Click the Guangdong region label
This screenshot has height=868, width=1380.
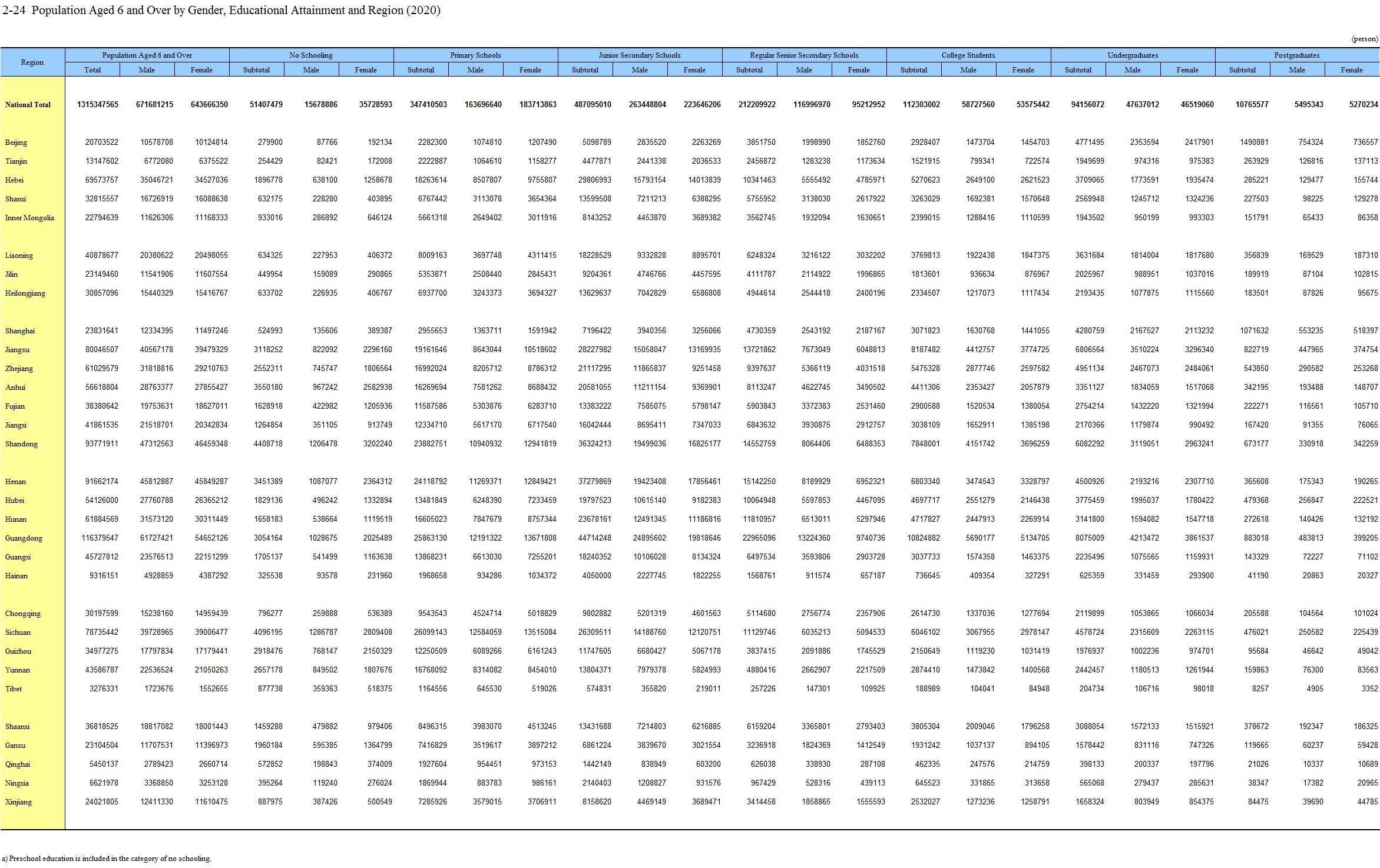click(x=24, y=538)
